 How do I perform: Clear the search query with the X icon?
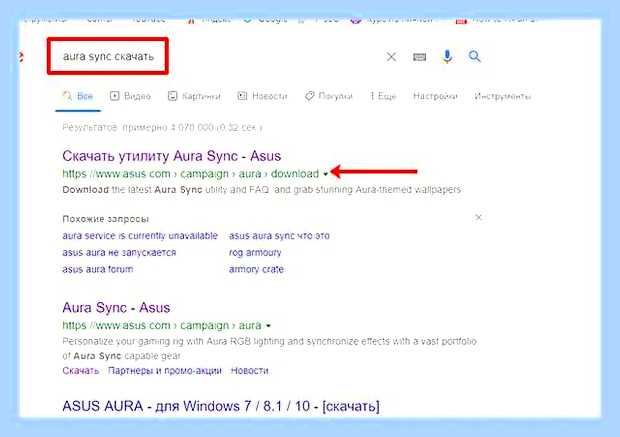pos(391,57)
